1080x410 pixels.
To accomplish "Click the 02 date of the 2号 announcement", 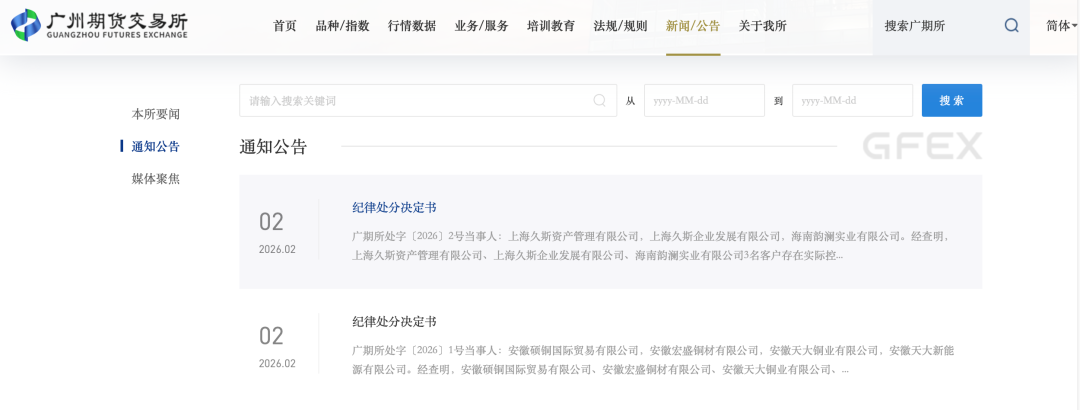I will (x=271, y=222).
